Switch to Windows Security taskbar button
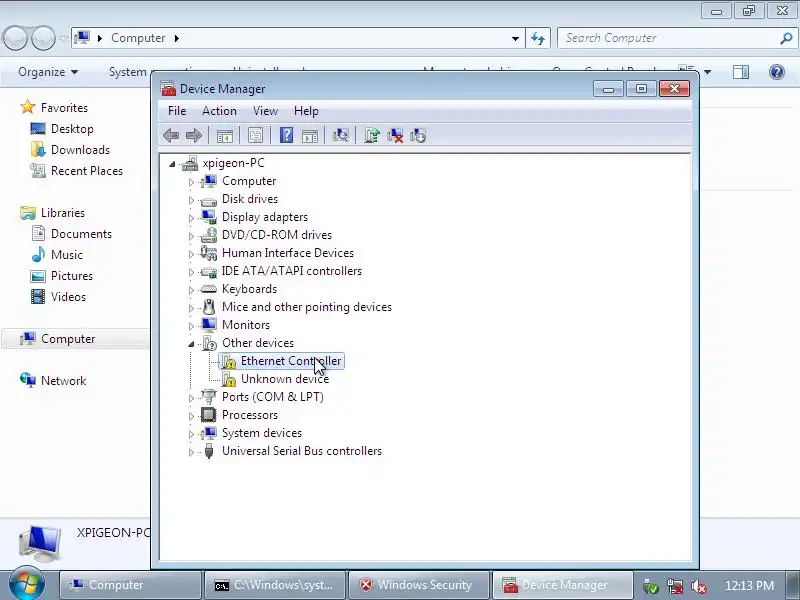The height and width of the screenshot is (600, 800). pyautogui.click(x=419, y=585)
